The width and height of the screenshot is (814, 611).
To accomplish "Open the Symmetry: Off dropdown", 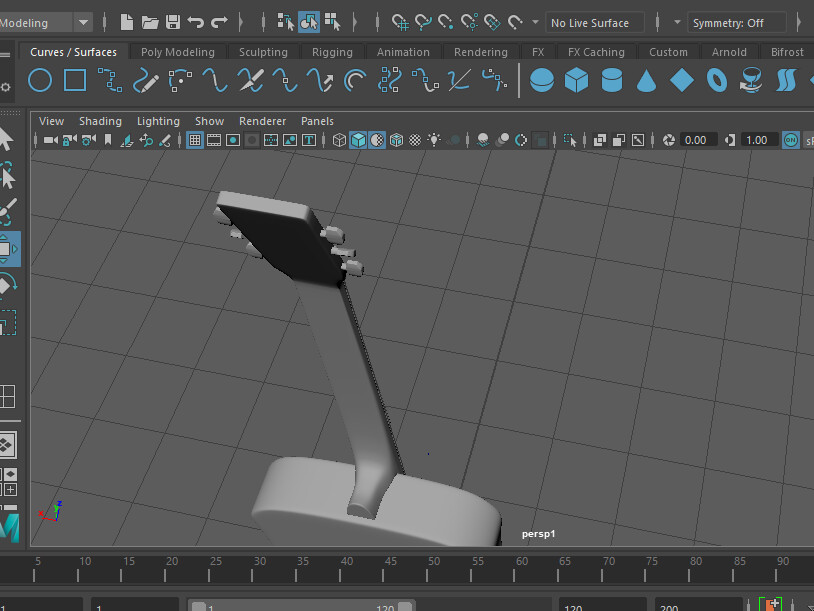I will [737, 22].
